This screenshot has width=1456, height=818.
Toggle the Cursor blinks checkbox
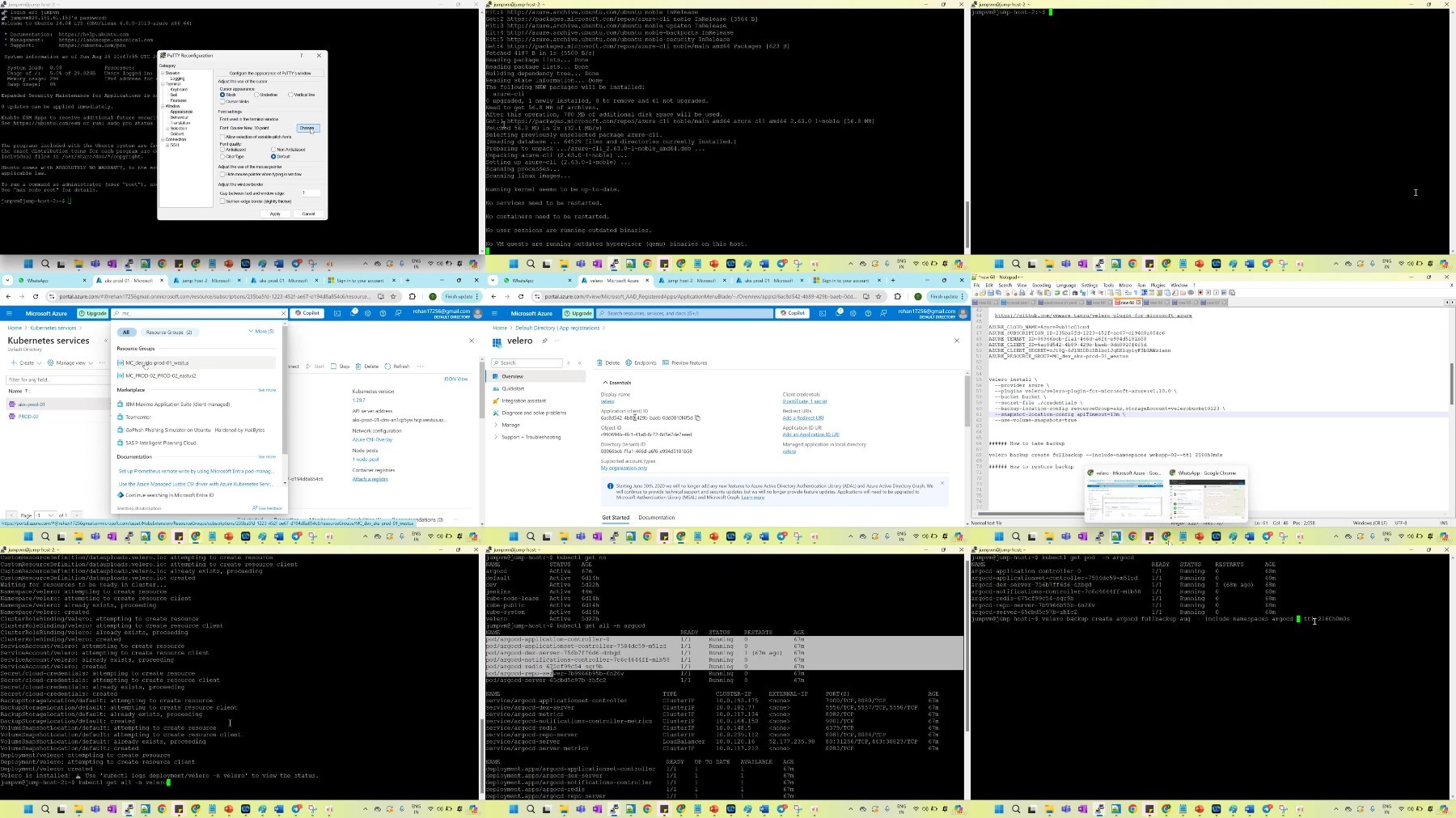click(x=222, y=101)
